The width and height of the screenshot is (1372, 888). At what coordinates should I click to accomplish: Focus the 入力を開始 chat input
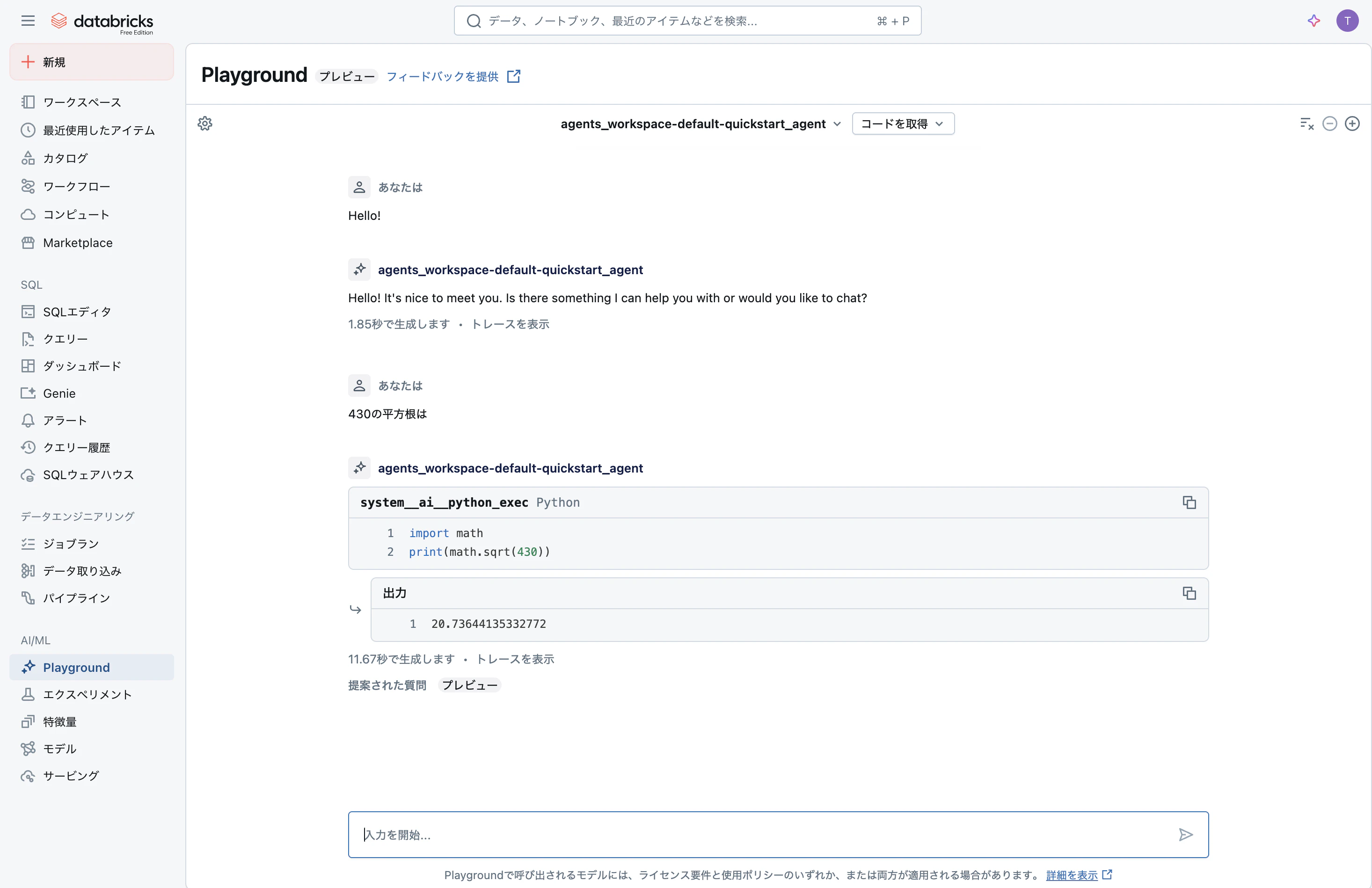[778, 834]
